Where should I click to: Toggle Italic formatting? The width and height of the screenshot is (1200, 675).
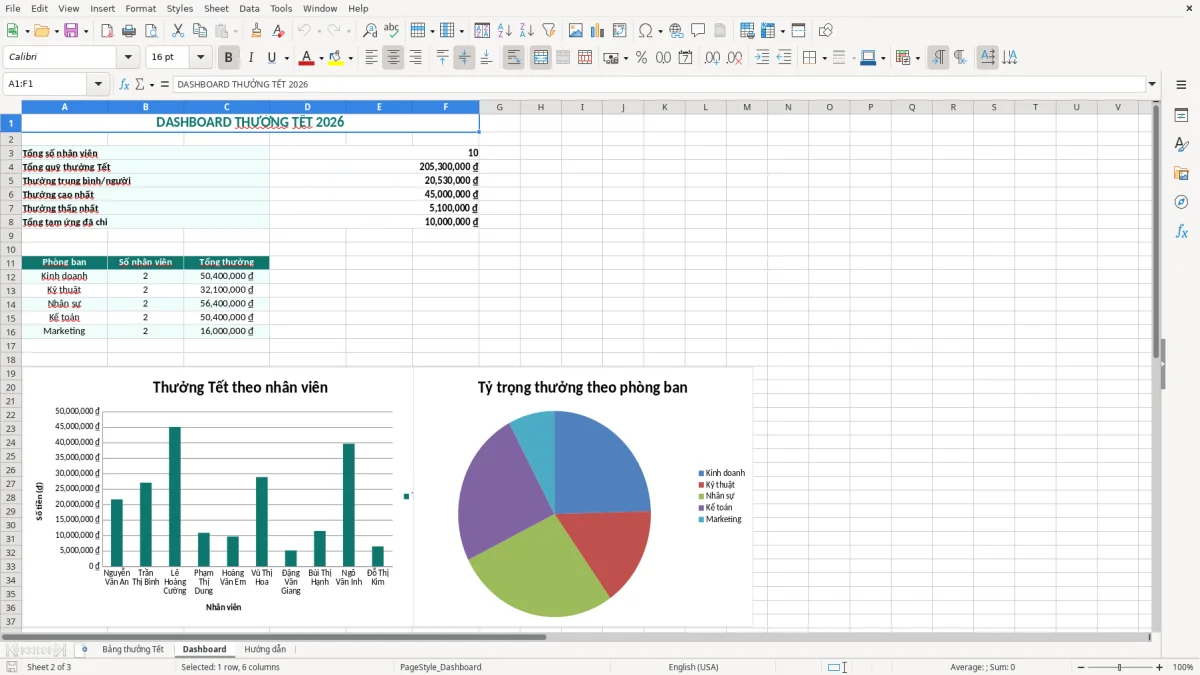click(250, 58)
